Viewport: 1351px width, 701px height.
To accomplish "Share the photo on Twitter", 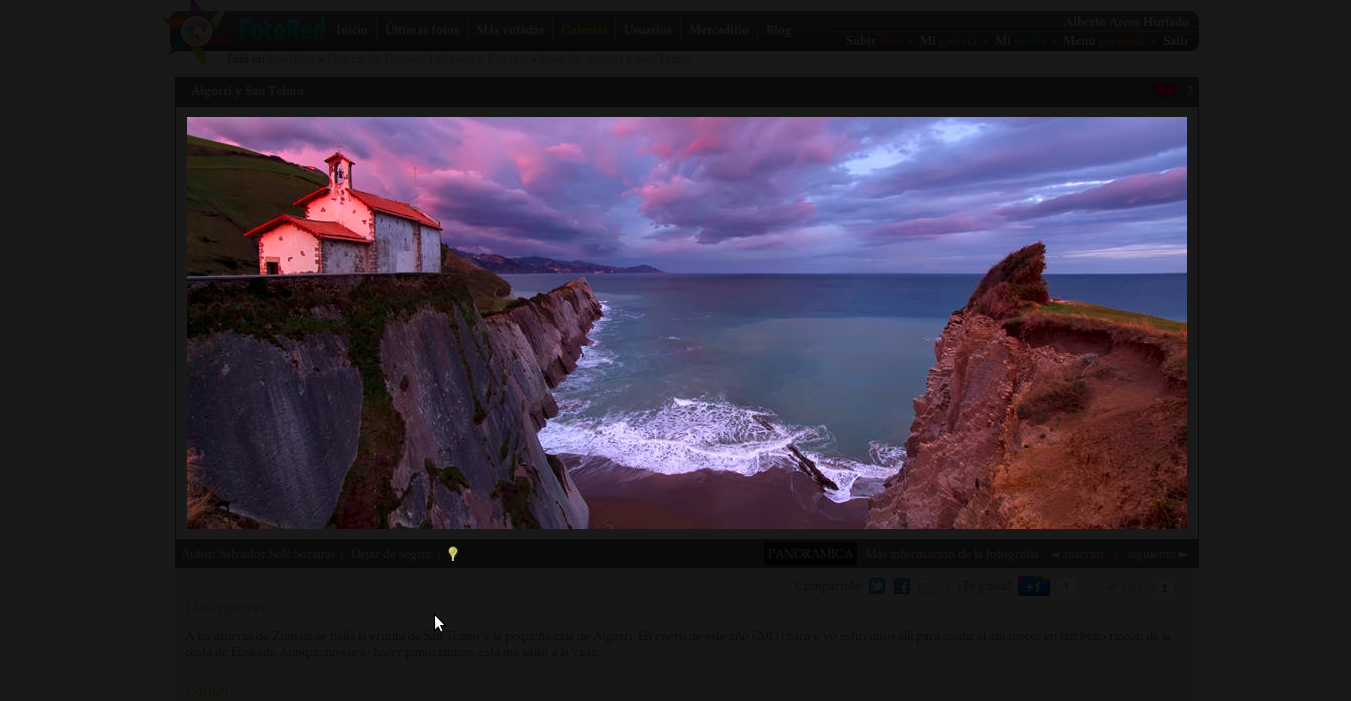I will point(877,587).
